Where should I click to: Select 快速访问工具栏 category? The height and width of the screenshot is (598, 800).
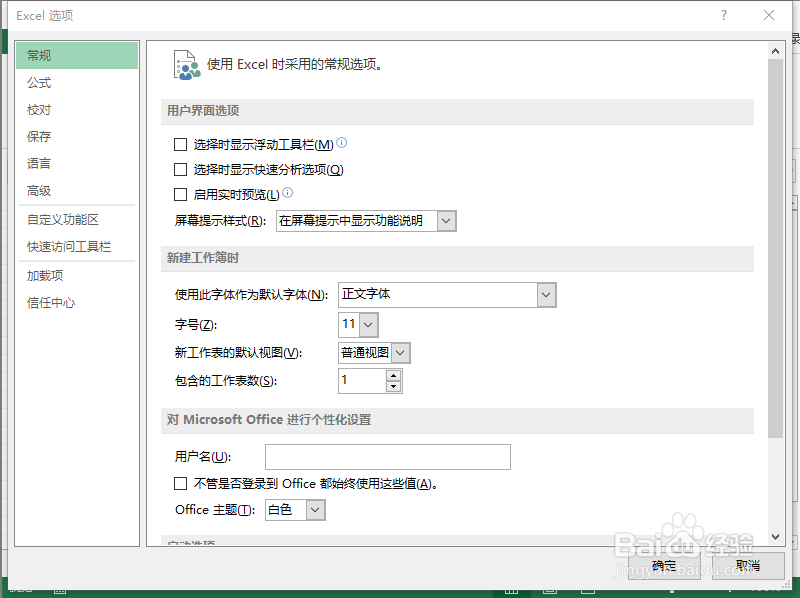(x=77, y=246)
